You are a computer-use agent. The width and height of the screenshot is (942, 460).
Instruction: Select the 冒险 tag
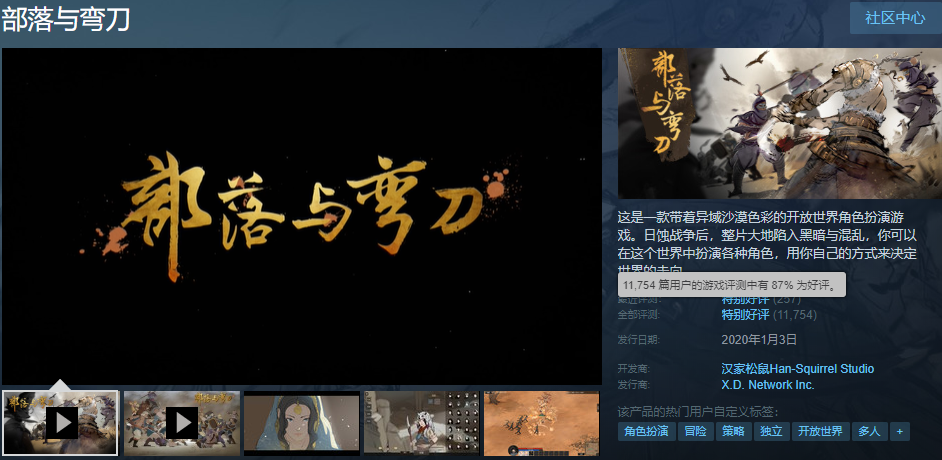(x=695, y=431)
